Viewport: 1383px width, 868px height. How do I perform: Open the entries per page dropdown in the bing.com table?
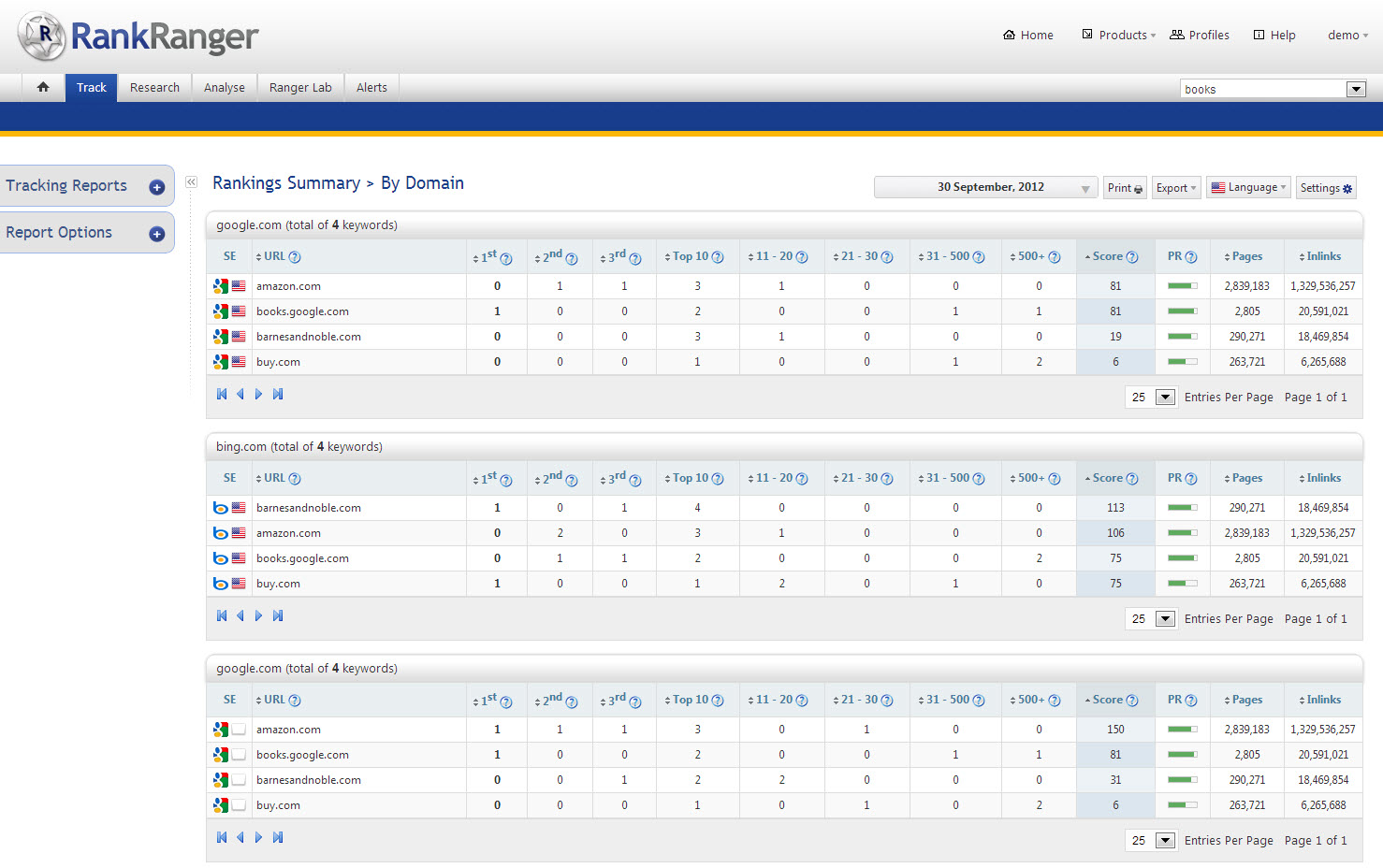tap(1165, 619)
